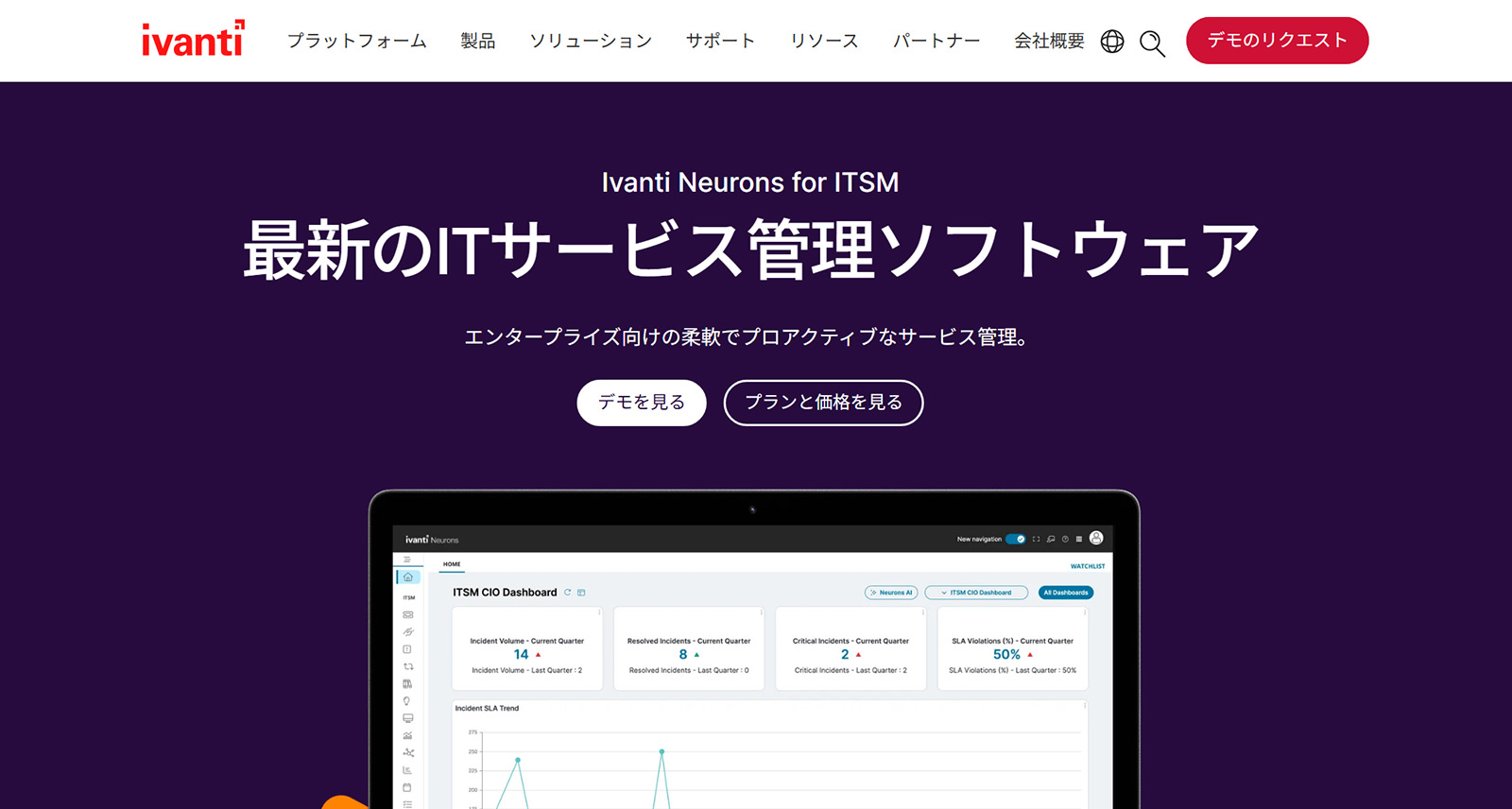Click the fullscreen icon in Neurons header
Screen dimensions: 1512x809
[1036, 539]
